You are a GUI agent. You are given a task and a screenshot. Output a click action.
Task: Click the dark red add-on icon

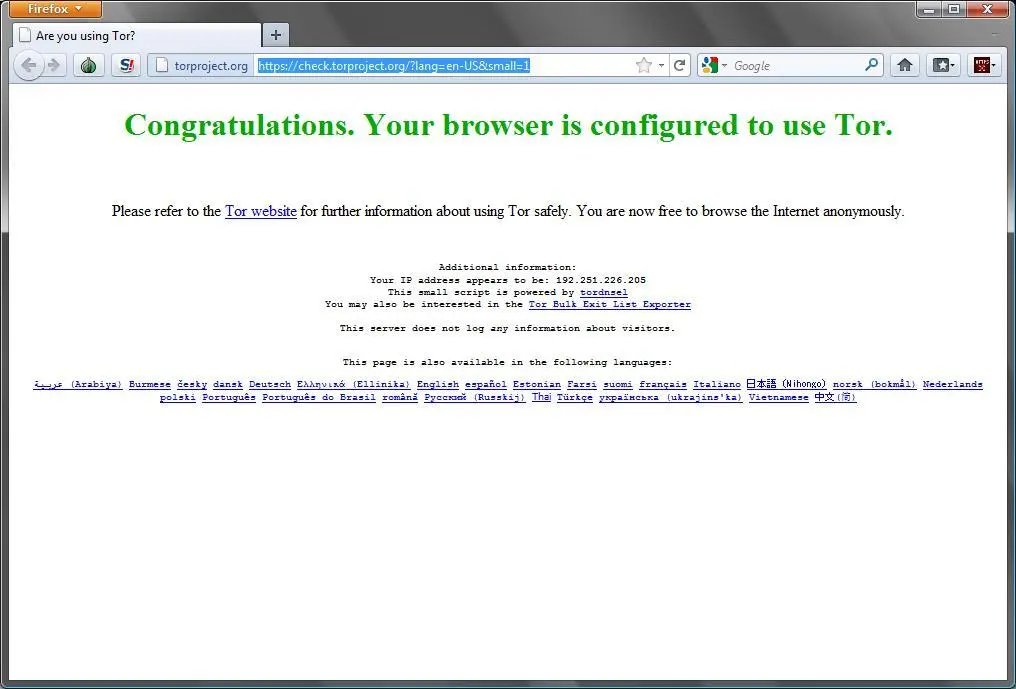(983, 66)
